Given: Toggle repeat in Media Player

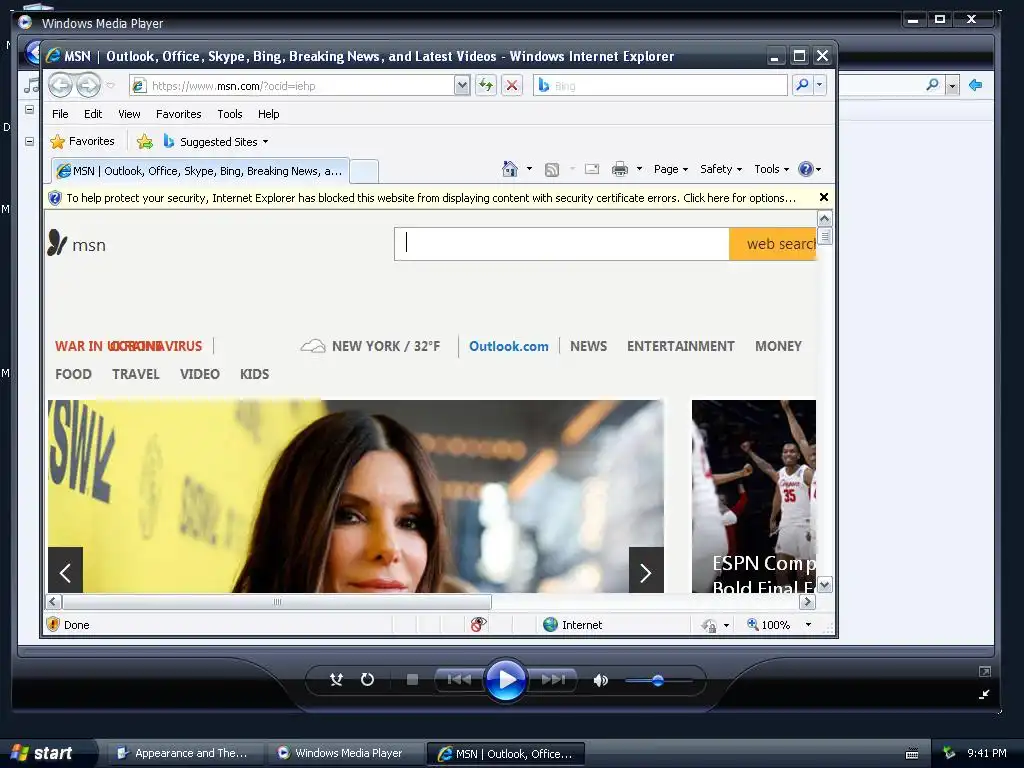Looking at the screenshot, I should point(367,680).
